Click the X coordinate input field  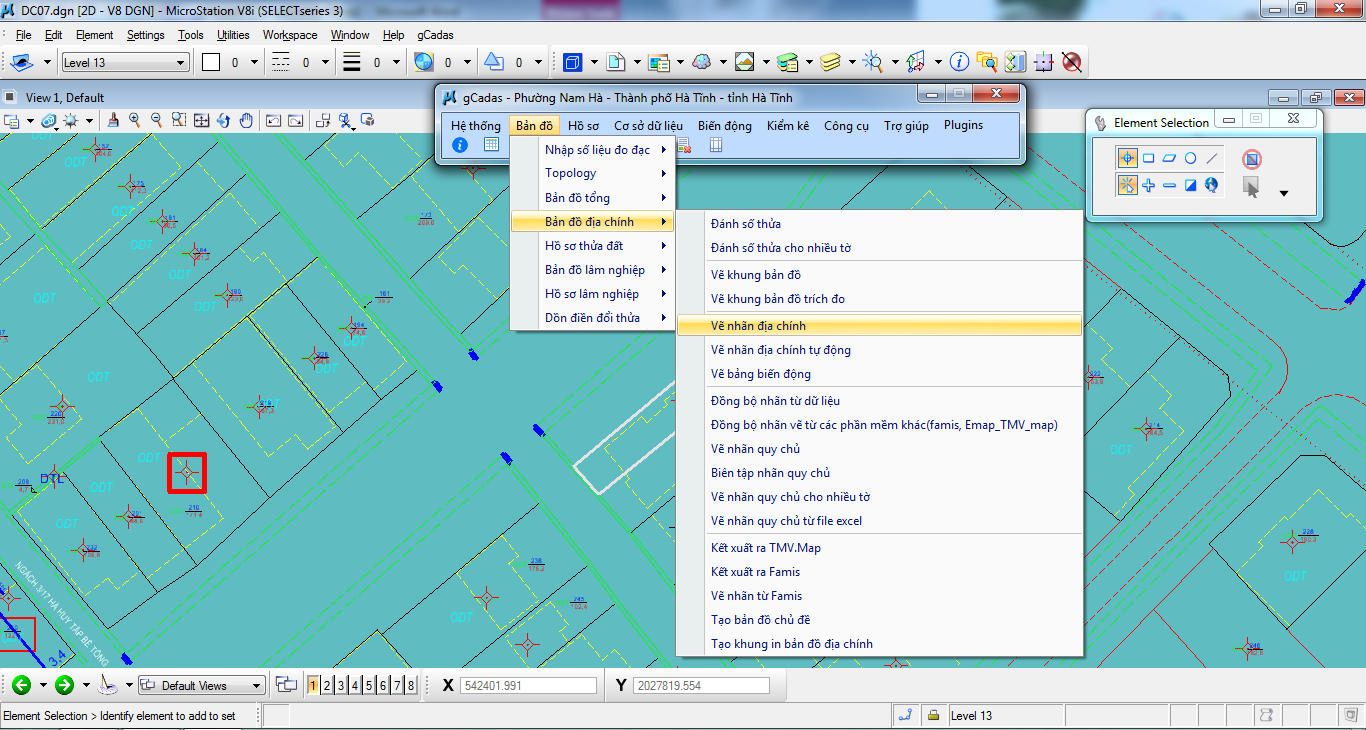tap(528, 685)
